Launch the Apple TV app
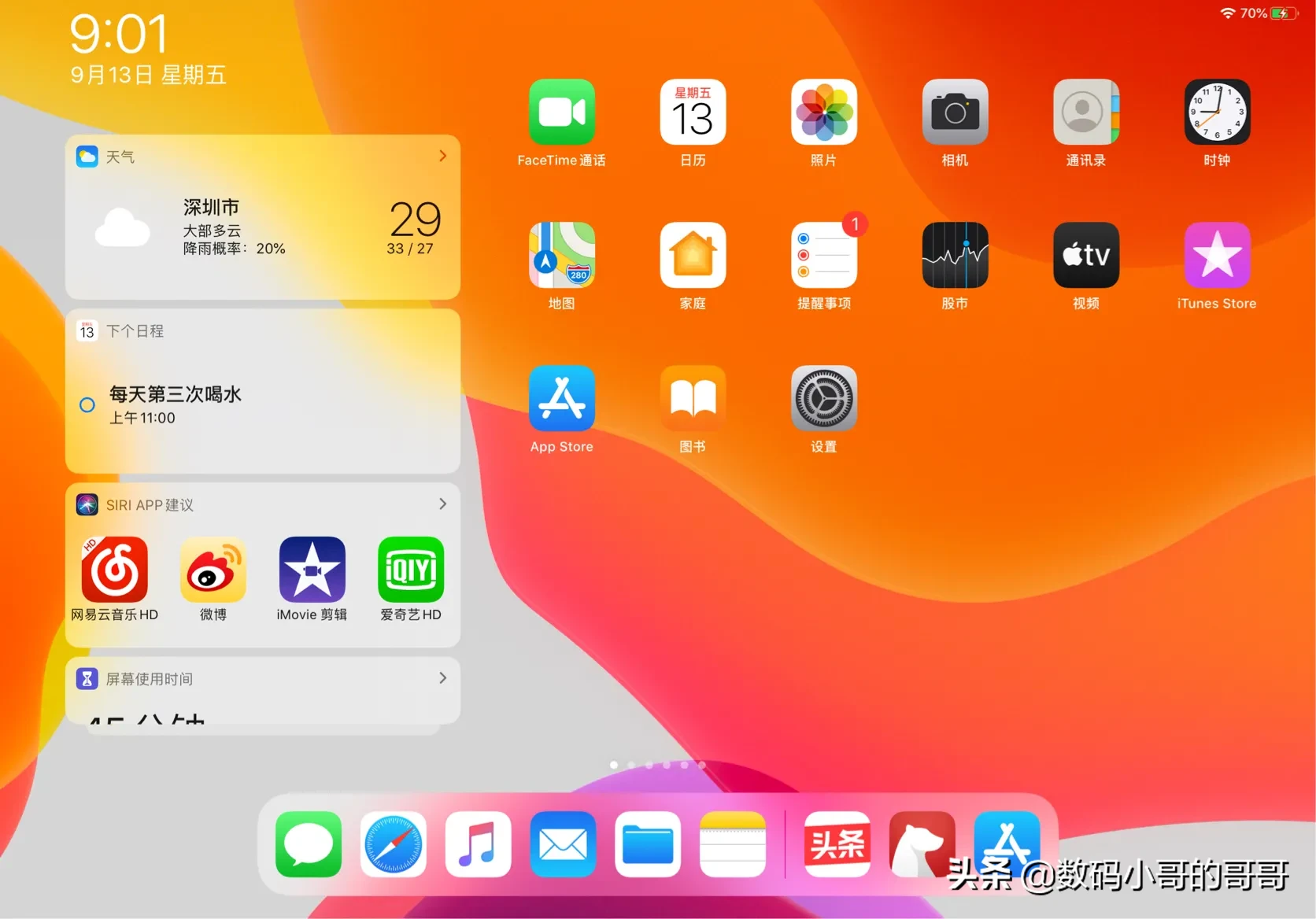1316x919 pixels. click(1086, 255)
